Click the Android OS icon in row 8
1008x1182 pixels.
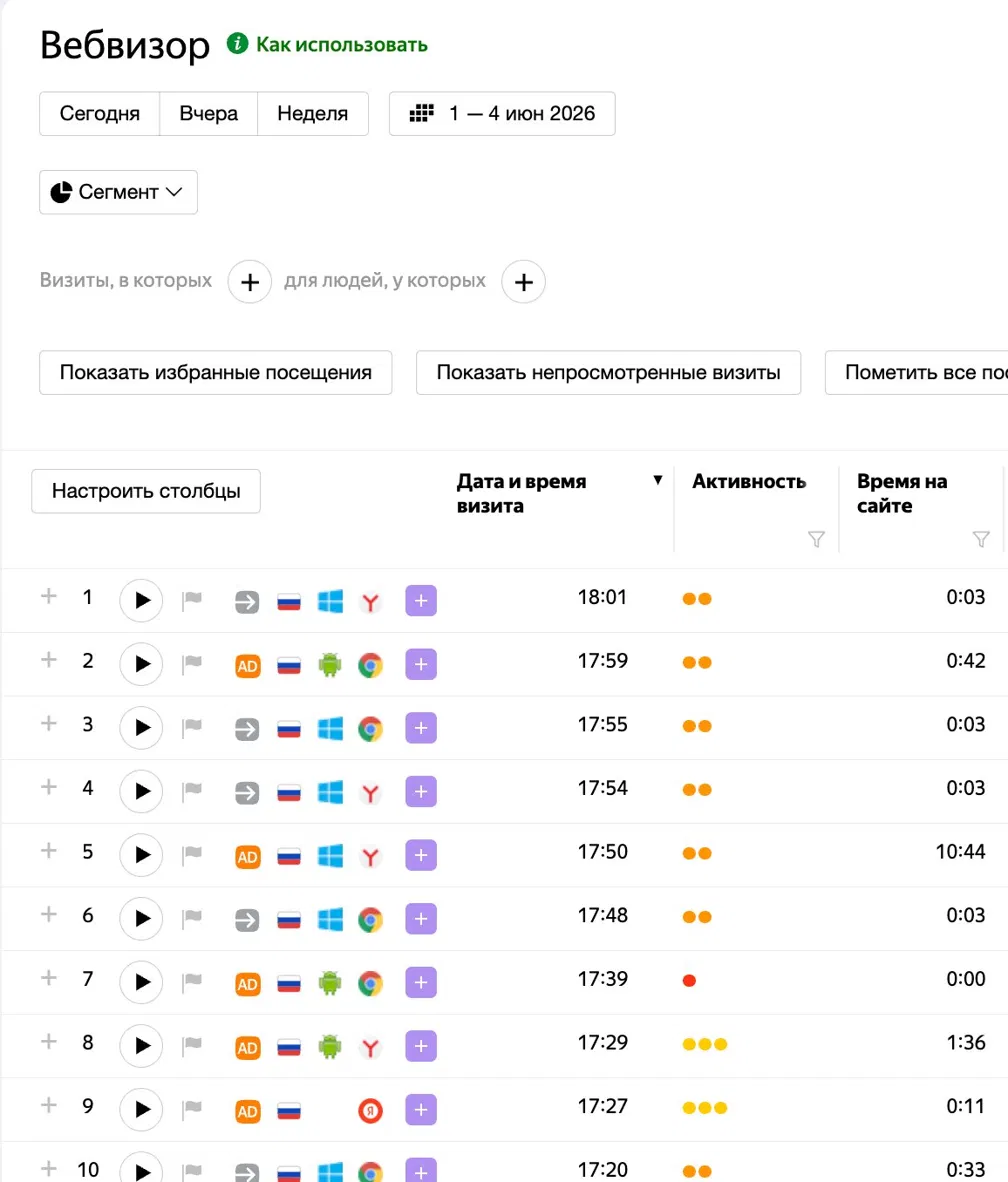[329, 1046]
